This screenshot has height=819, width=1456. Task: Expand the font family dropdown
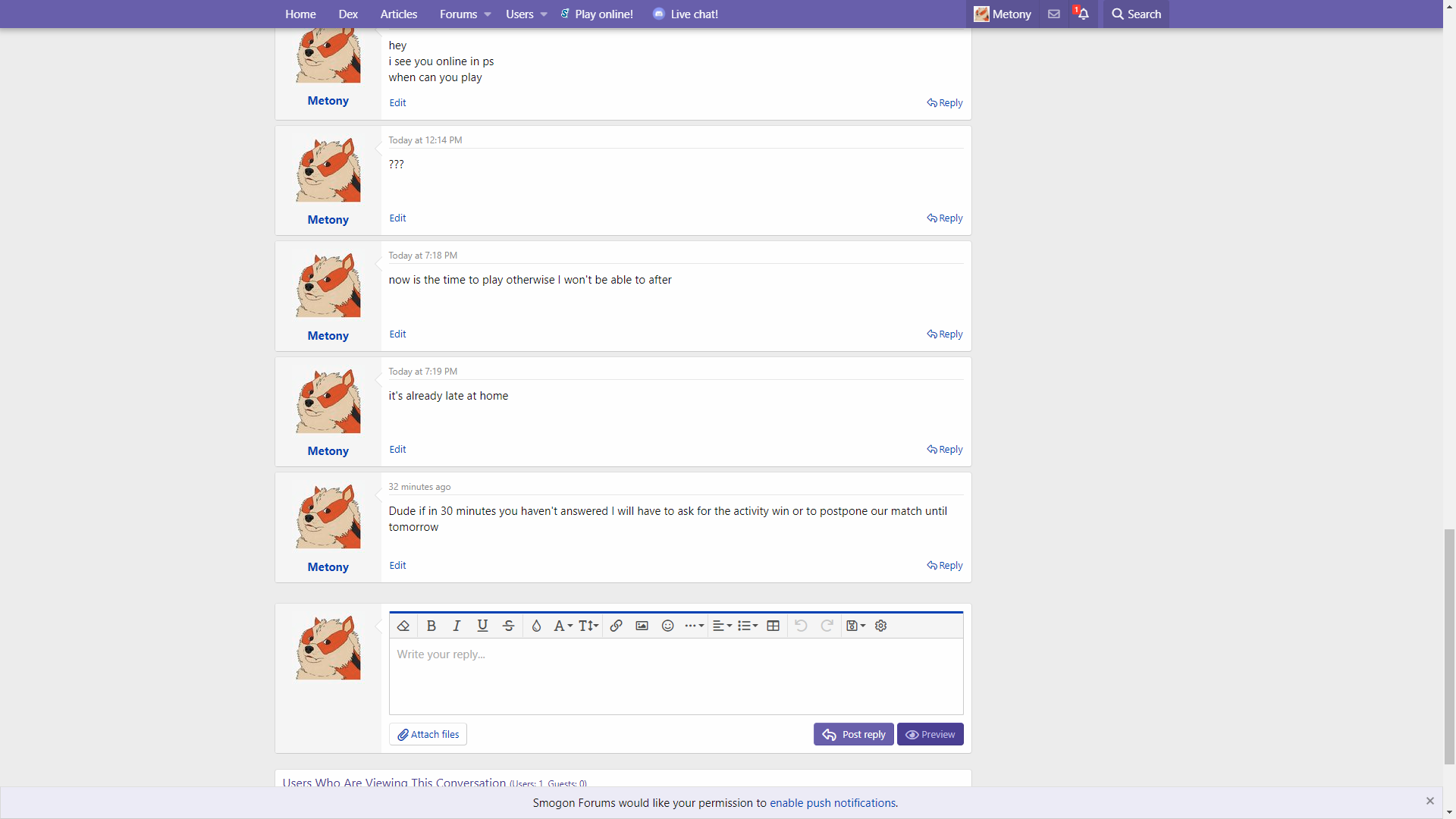563,626
